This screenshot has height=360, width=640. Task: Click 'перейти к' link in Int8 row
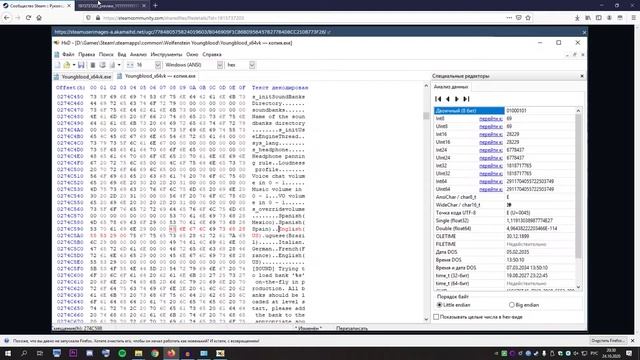[491, 119]
